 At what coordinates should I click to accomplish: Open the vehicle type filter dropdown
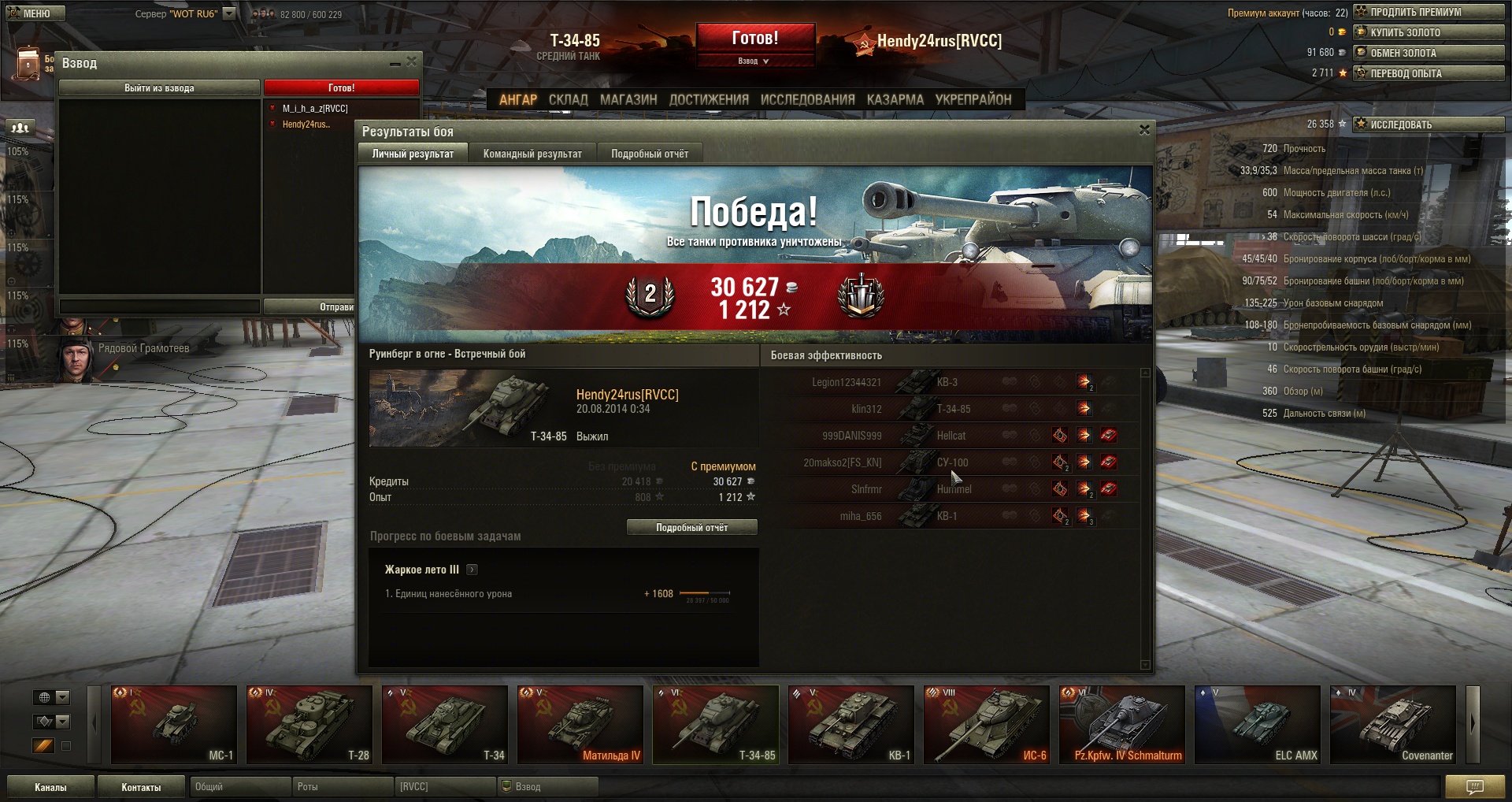point(51,721)
